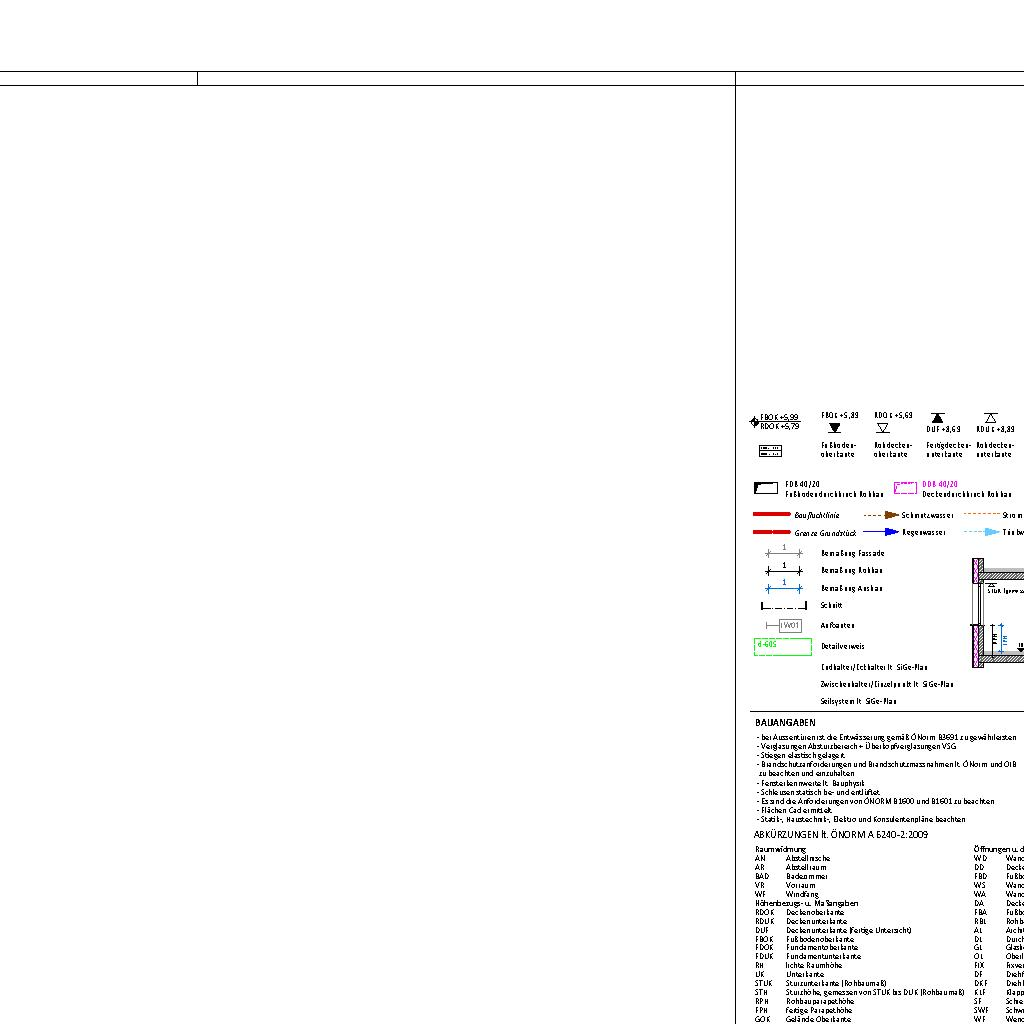Click the 'GOK Gelände Oberkante' row
This screenshot has width=1024, height=1024.
coord(803,1019)
